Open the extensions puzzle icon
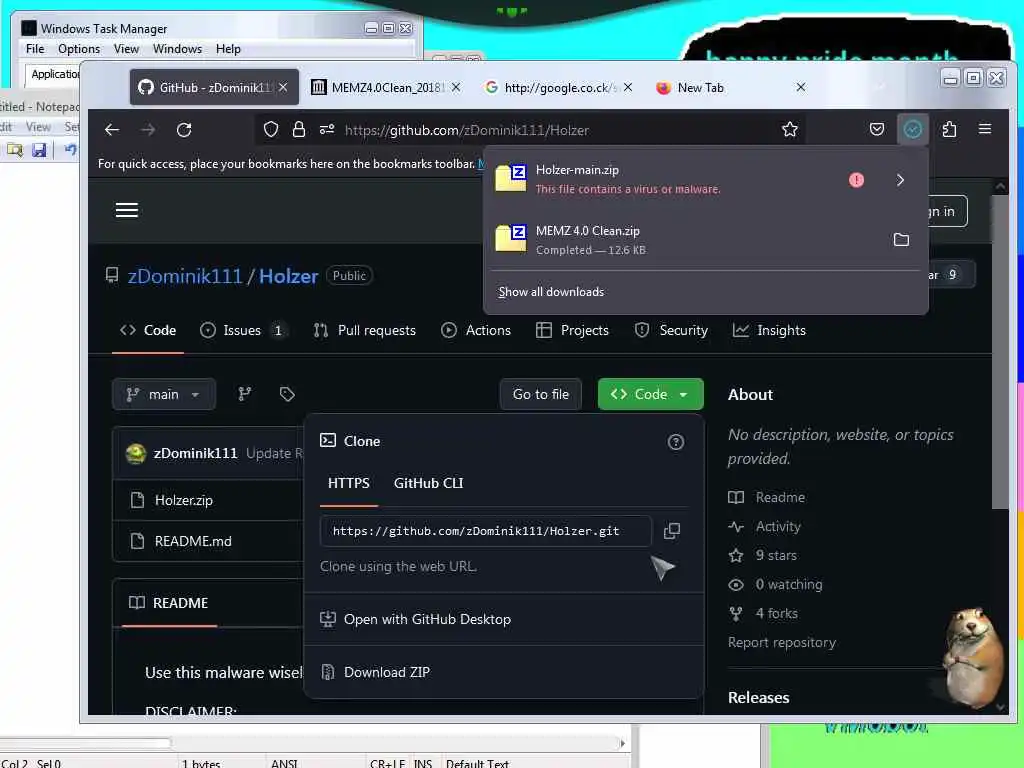Image resolution: width=1024 pixels, height=768 pixels. pos(950,129)
